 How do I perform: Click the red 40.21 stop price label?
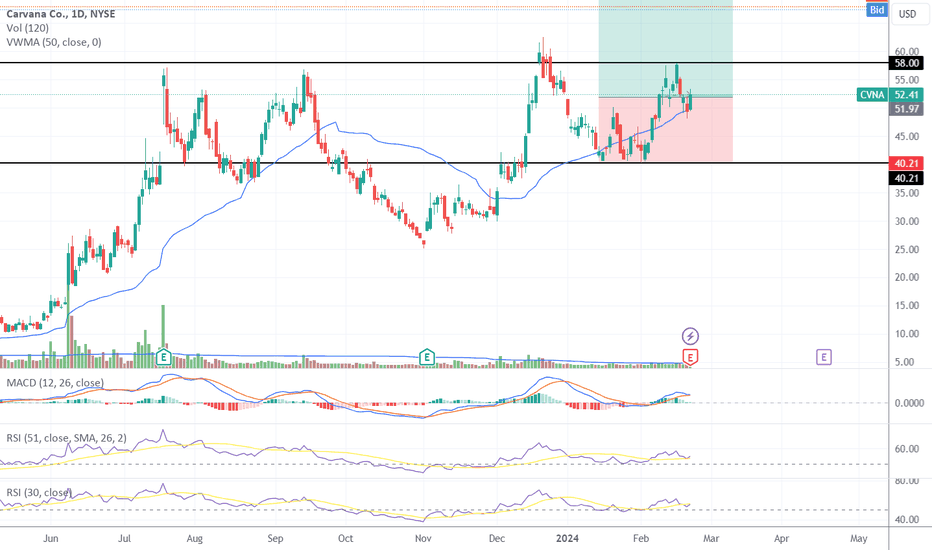[906, 164]
